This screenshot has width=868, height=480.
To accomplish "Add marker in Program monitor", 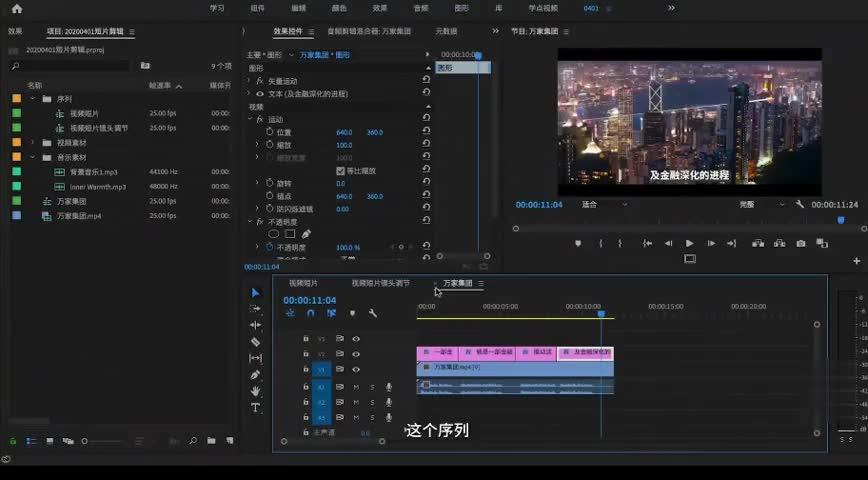I will pyautogui.click(x=578, y=243).
